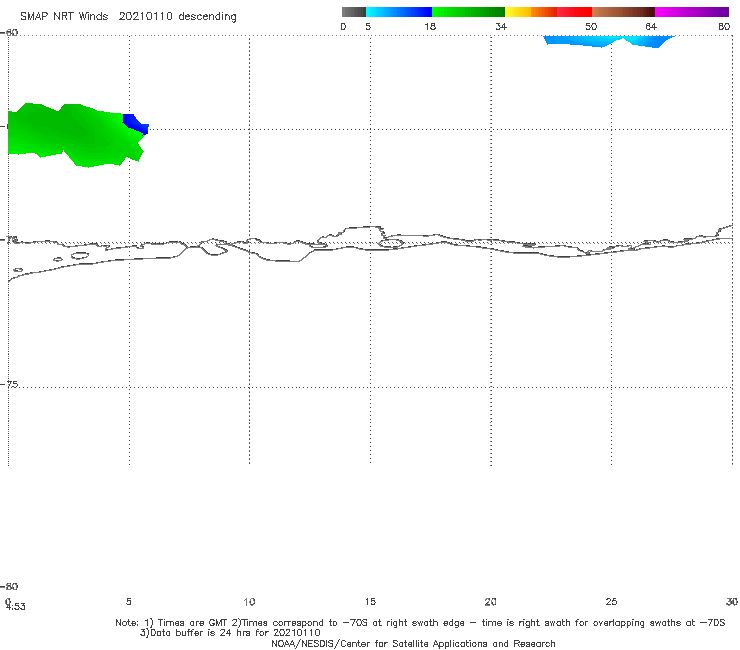This screenshot has height=650, width=740.
Task: Pick the green colorbar segment (18–34)
Action: pyautogui.click(x=468, y=12)
